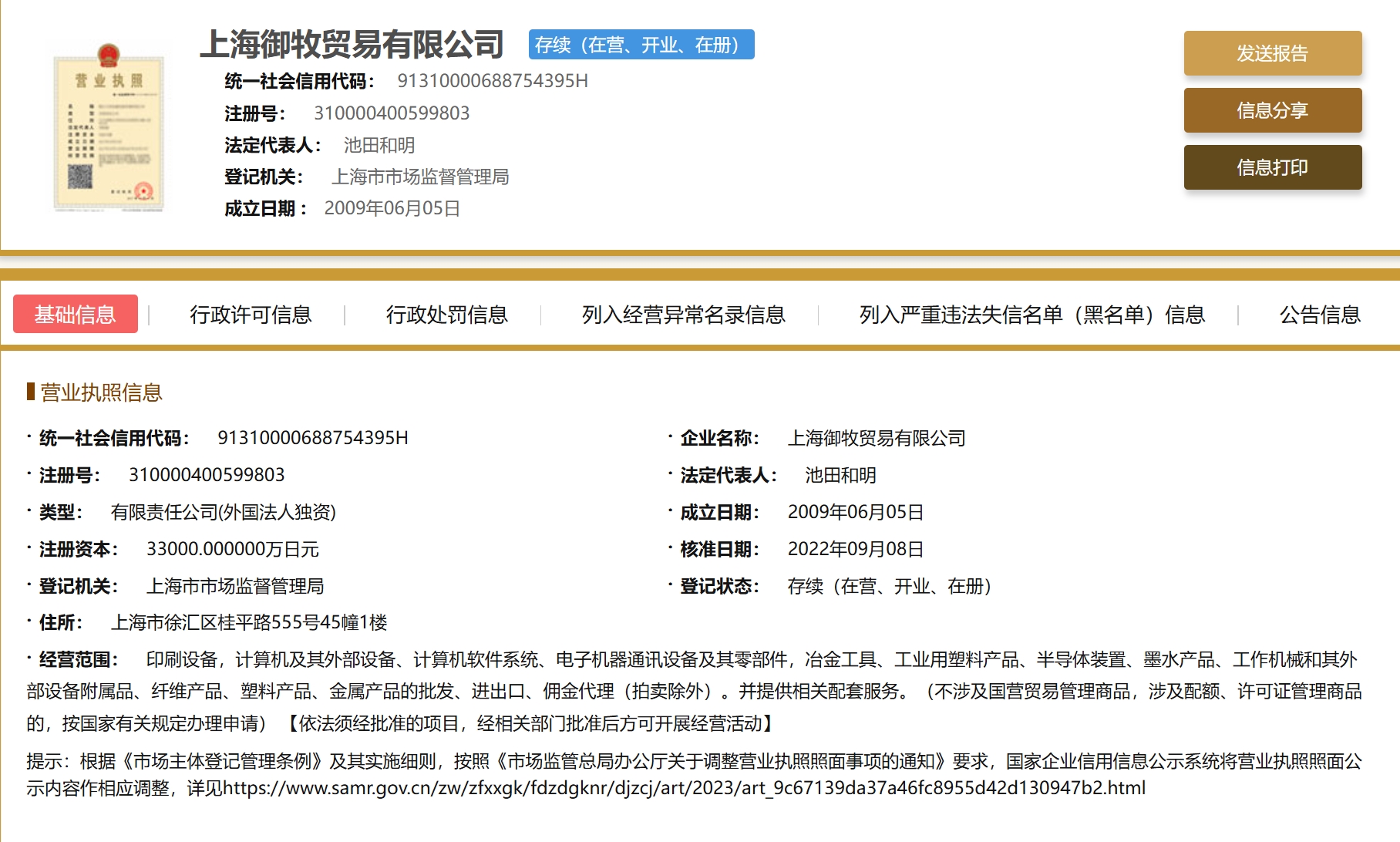Click the company title 上海御牧贸易有限公司

[x=352, y=44]
